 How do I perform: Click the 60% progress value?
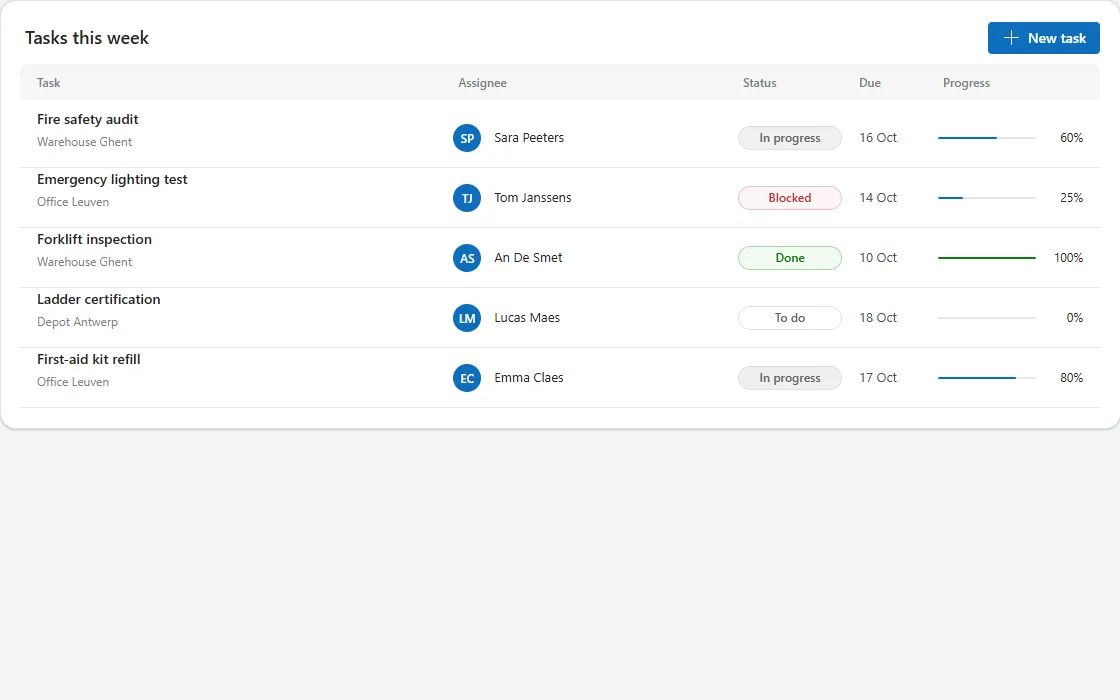[x=1071, y=138]
